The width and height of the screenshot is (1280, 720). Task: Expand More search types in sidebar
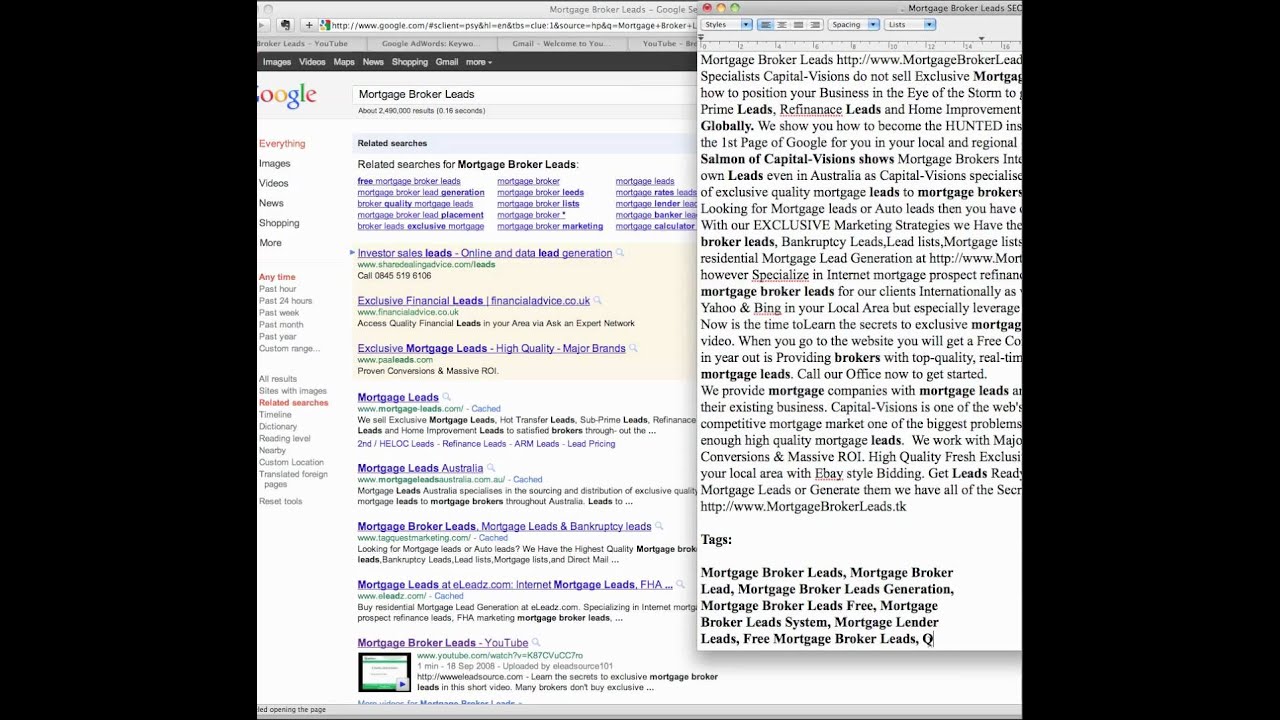point(270,243)
